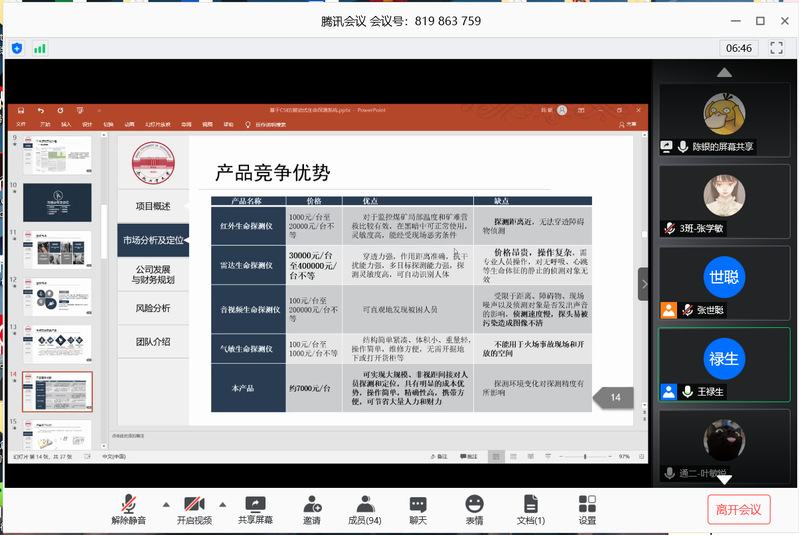Open the members list (成员)
799x535 pixels.
(x=364, y=505)
